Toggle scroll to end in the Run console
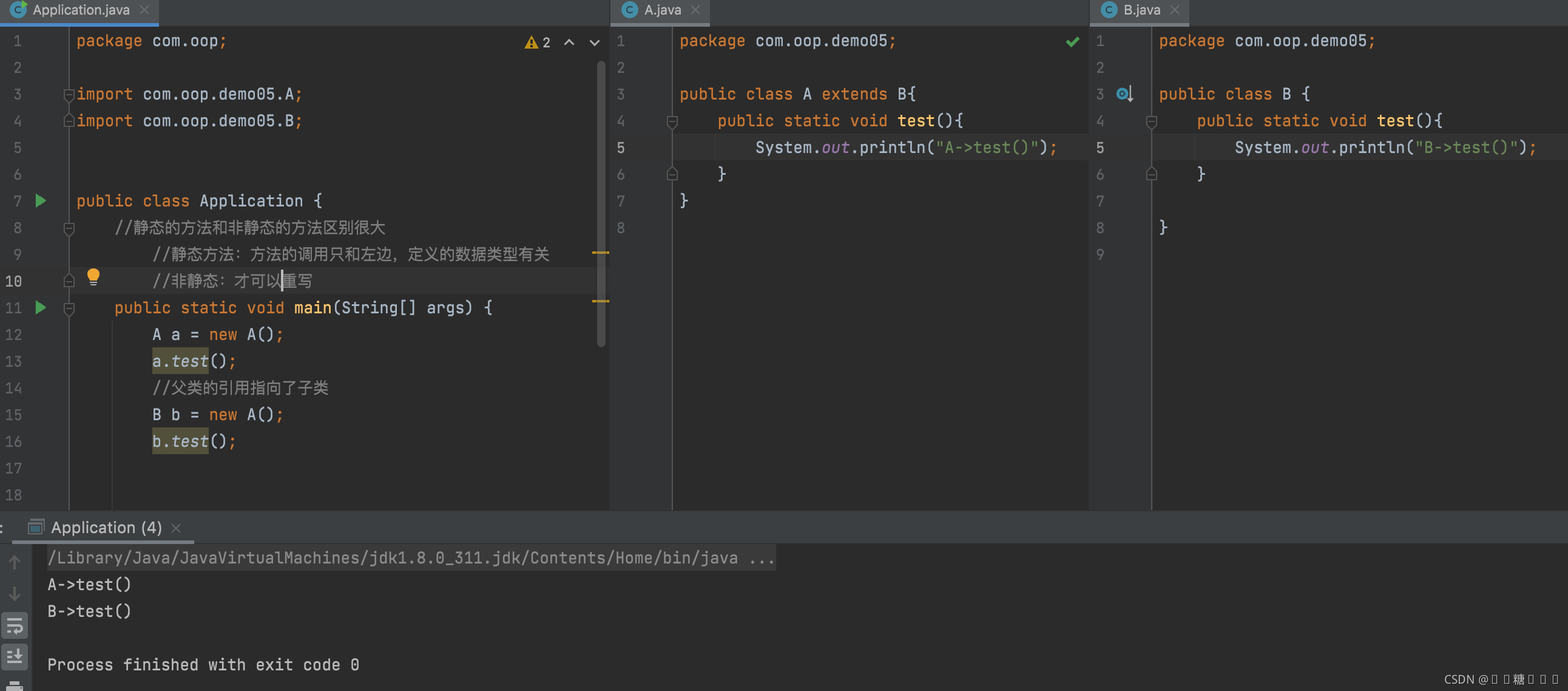This screenshot has height=691, width=1568. (15, 657)
